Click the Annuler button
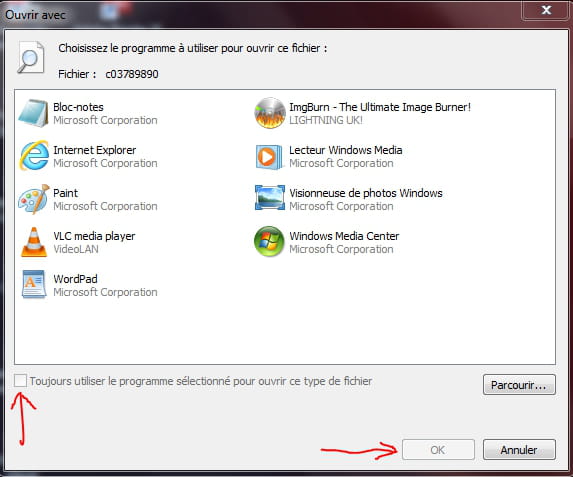Viewport: 573px width, 477px height. [x=519, y=450]
